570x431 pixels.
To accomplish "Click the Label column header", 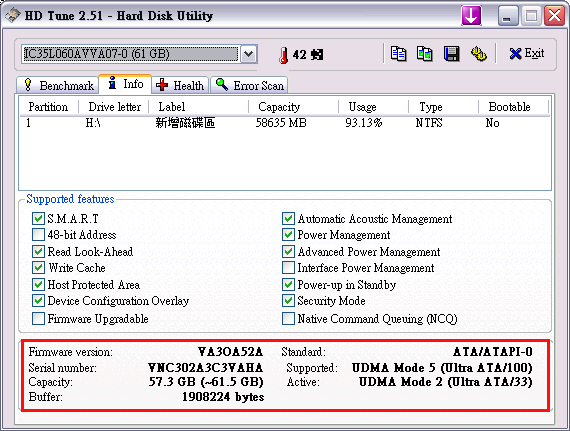I will pos(199,107).
